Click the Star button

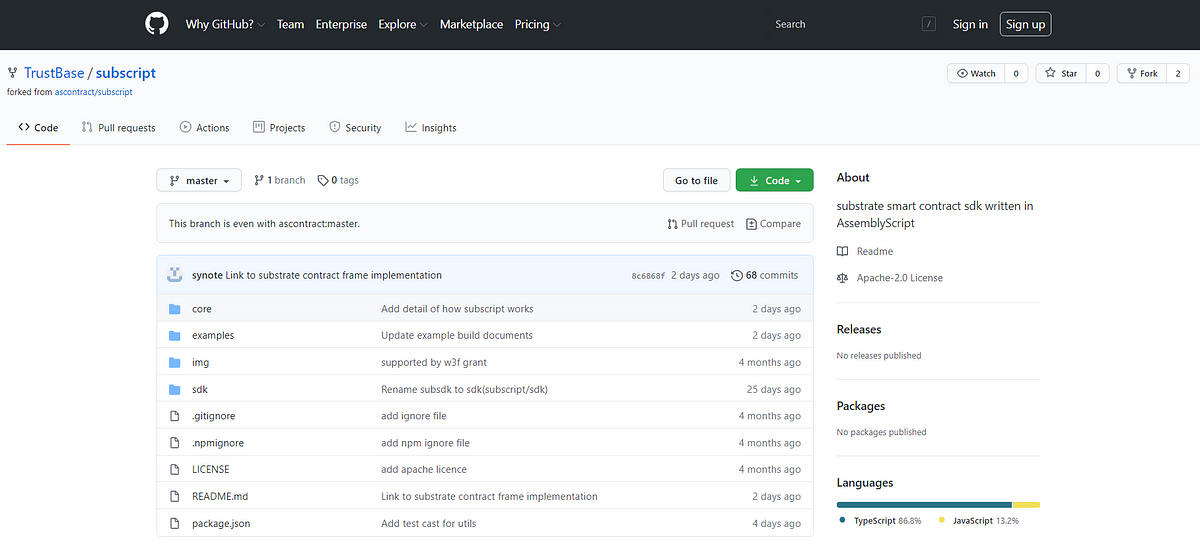1060,73
